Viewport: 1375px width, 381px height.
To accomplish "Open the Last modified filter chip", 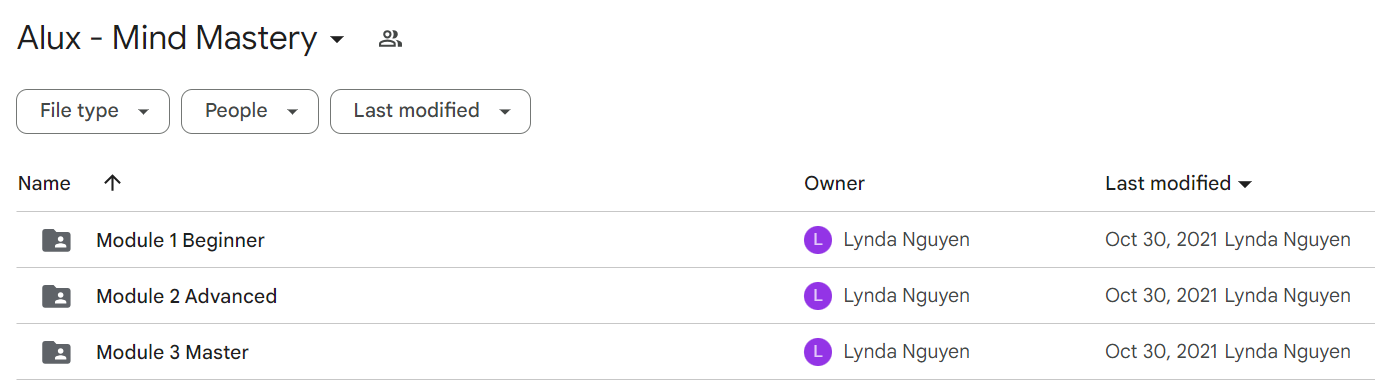I will tap(430, 111).
